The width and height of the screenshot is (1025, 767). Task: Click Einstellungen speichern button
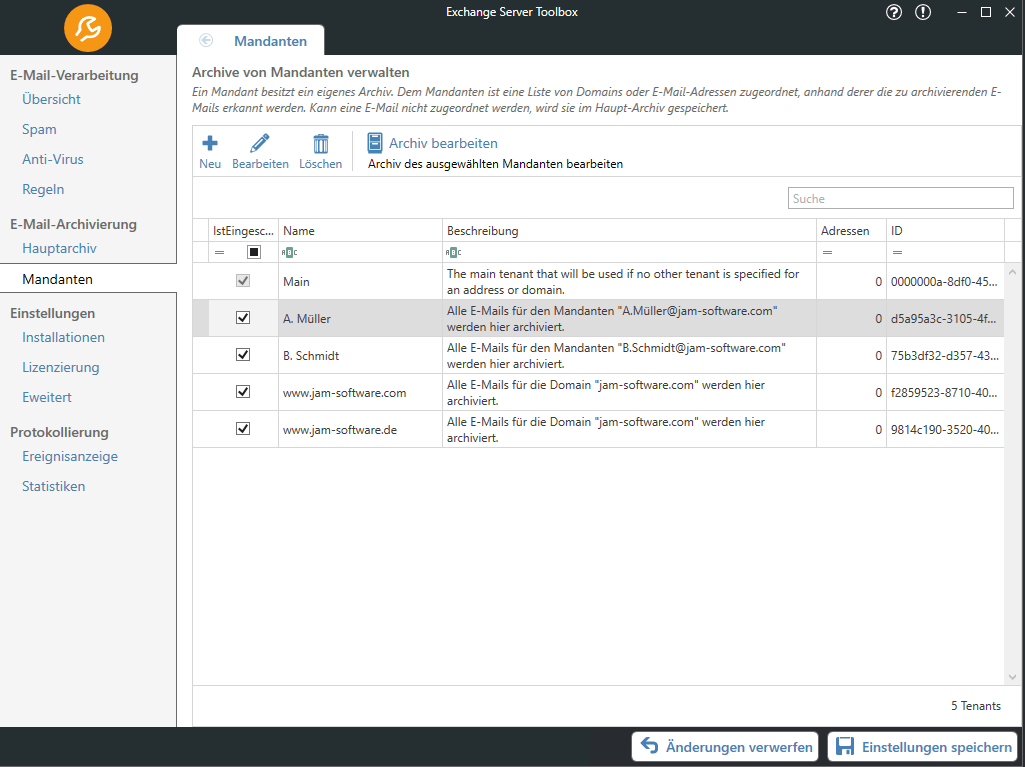pyautogui.click(x=924, y=747)
